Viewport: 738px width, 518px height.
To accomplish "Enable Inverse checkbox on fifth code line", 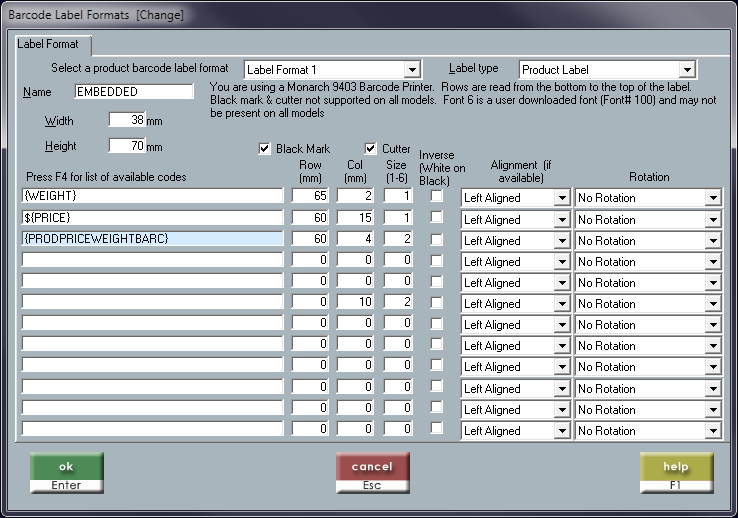I will coord(437,281).
